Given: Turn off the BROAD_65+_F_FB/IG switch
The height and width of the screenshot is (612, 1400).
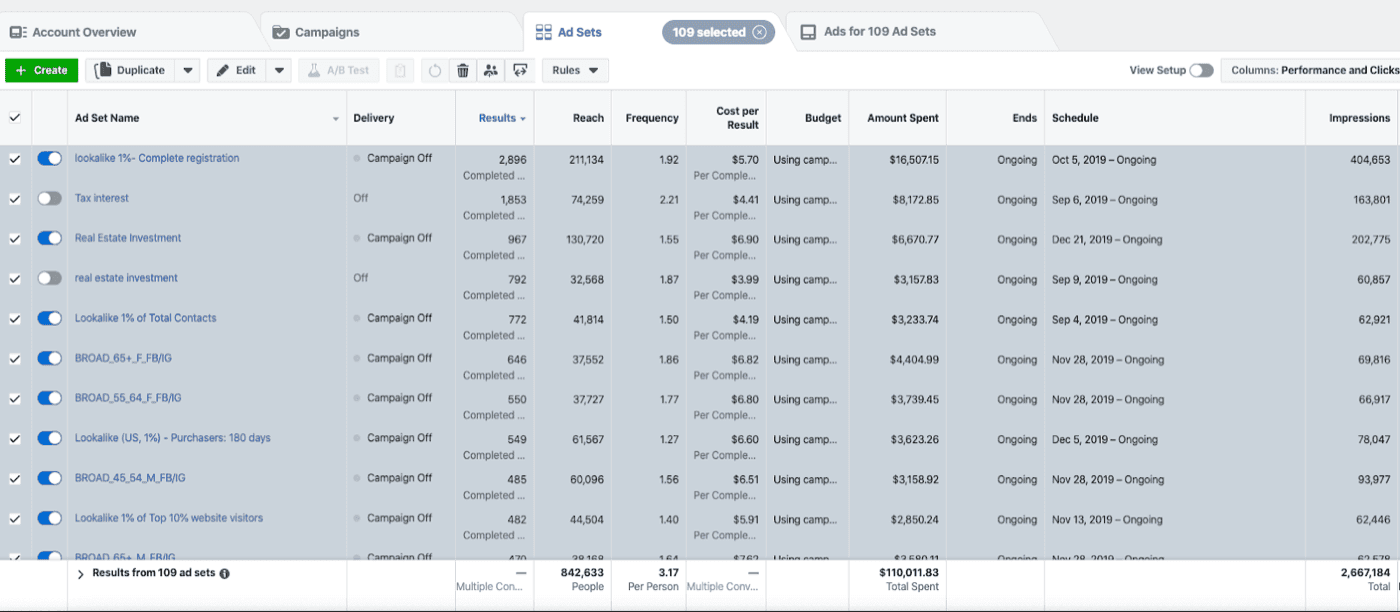Looking at the screenshot, I should click(50, 358).
